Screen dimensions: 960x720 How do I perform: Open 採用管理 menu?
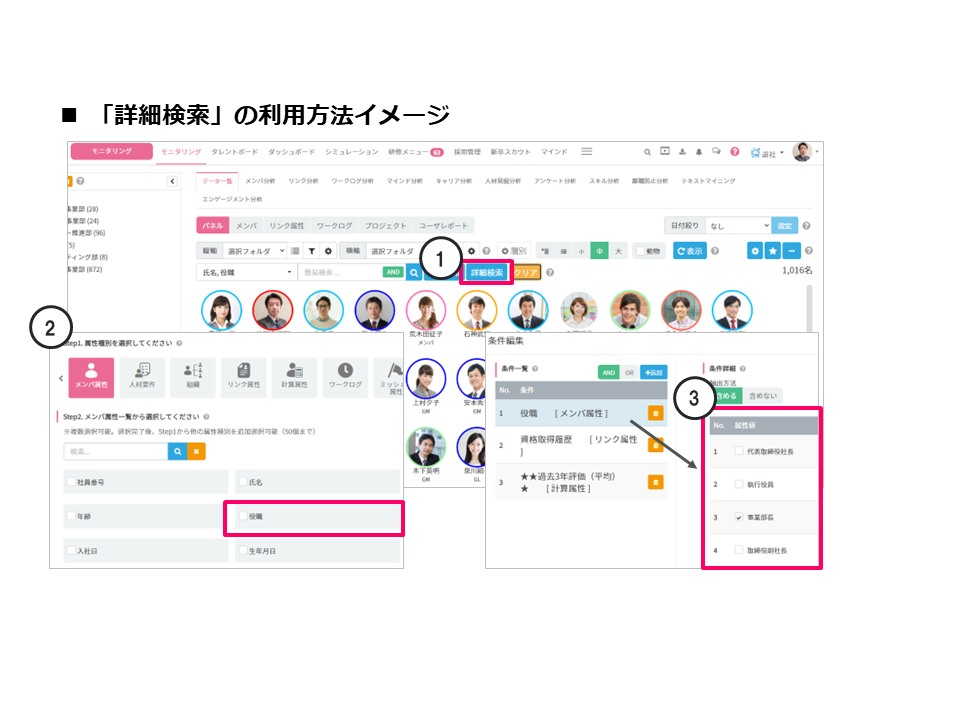coord(467,152)
